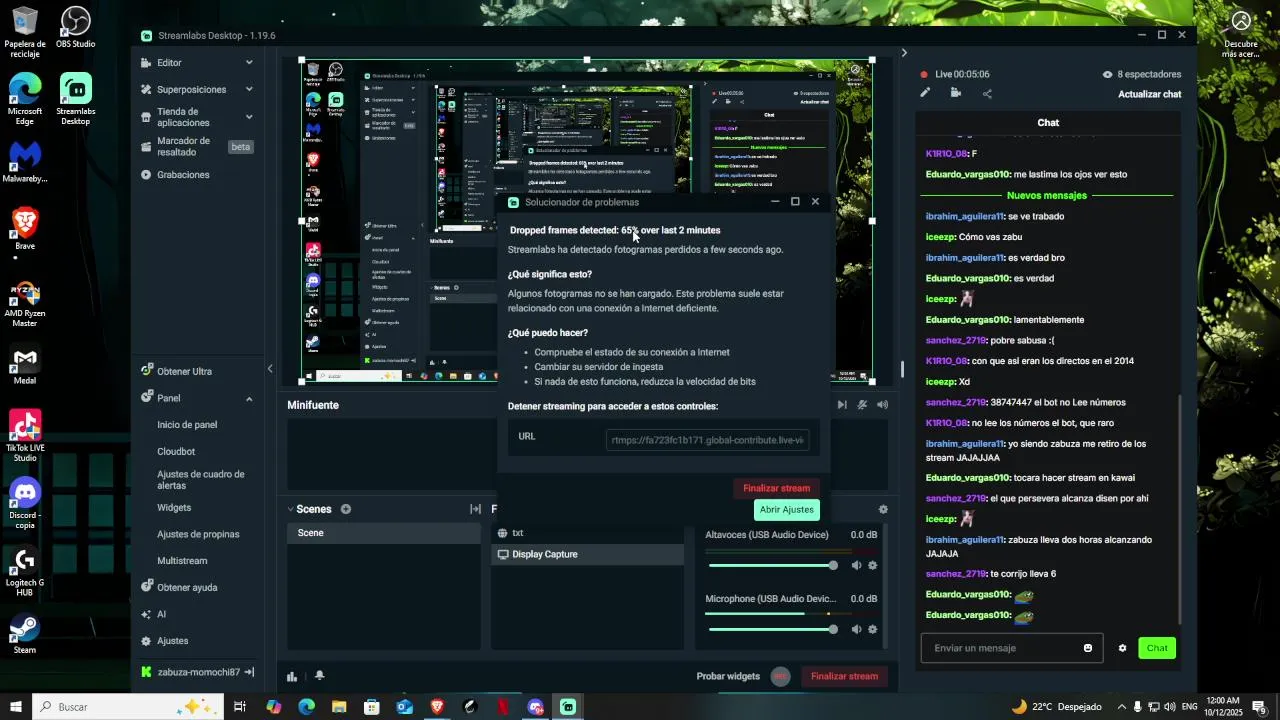Select the txt source
1280x720 pixels.
click(x=588, y=533)
